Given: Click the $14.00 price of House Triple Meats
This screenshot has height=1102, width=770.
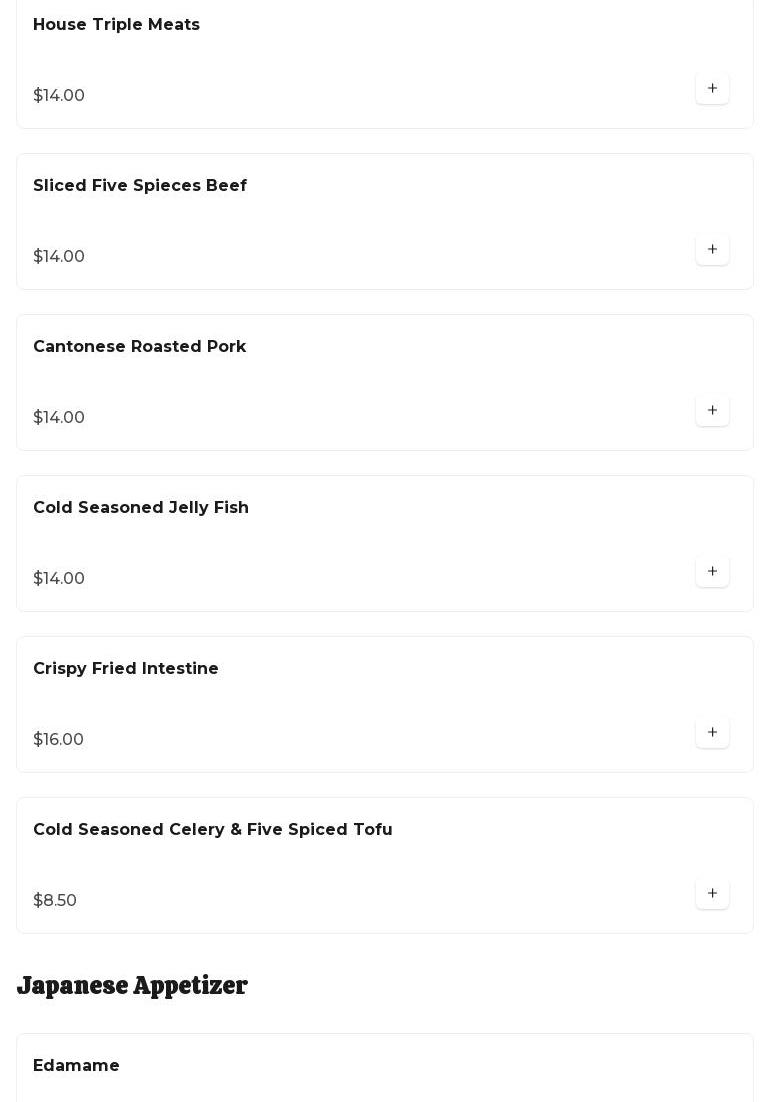Looking at the screenshot, I should pyautogui.click(x=59, y=96).
